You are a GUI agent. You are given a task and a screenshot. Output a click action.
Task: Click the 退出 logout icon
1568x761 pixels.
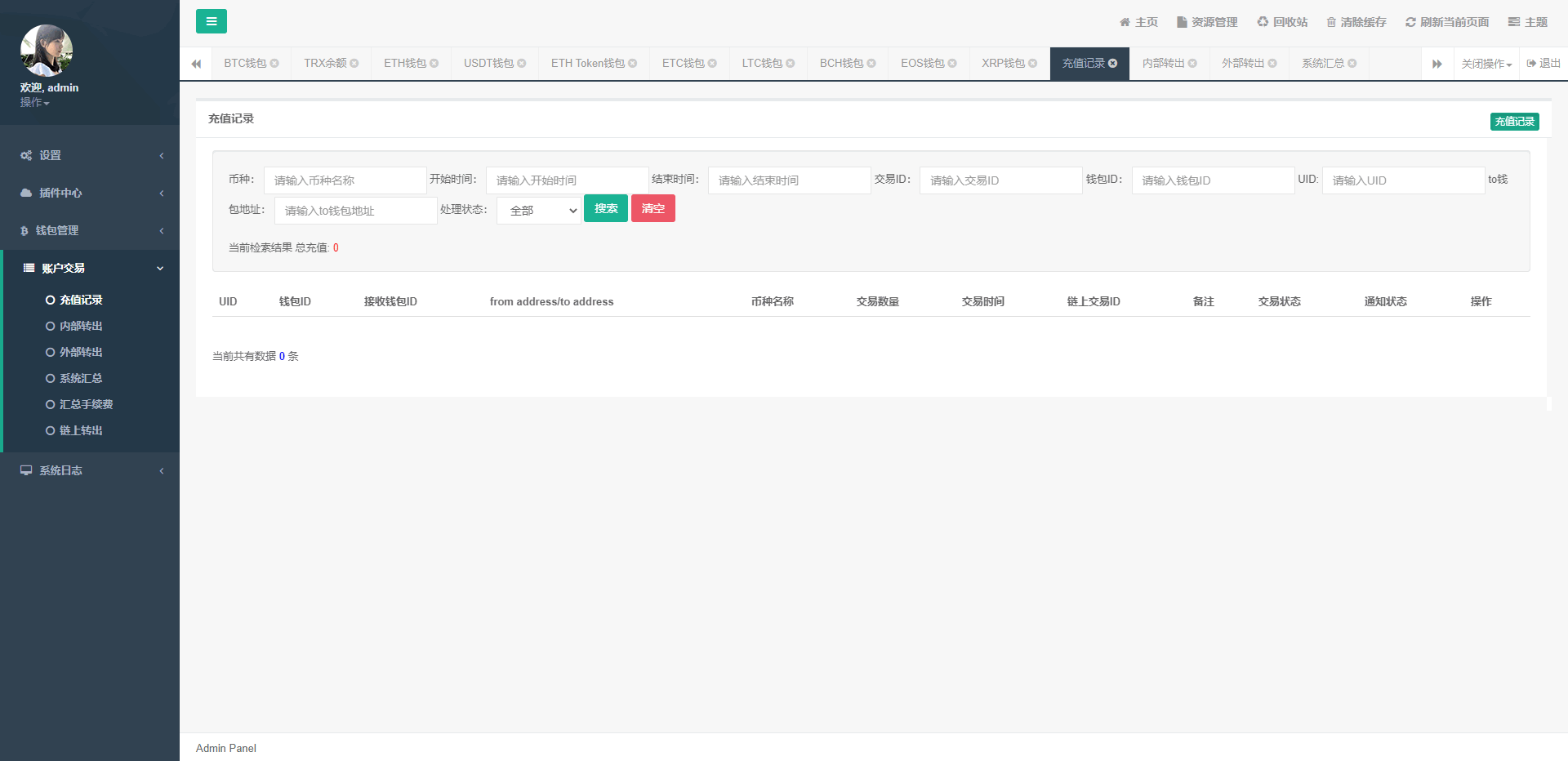[1532, 64]
